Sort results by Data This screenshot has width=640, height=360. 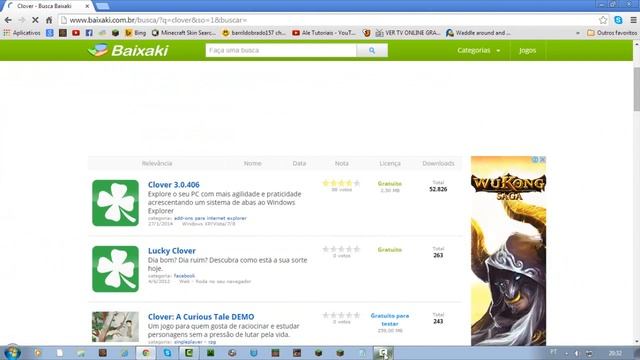pos(299,163)
